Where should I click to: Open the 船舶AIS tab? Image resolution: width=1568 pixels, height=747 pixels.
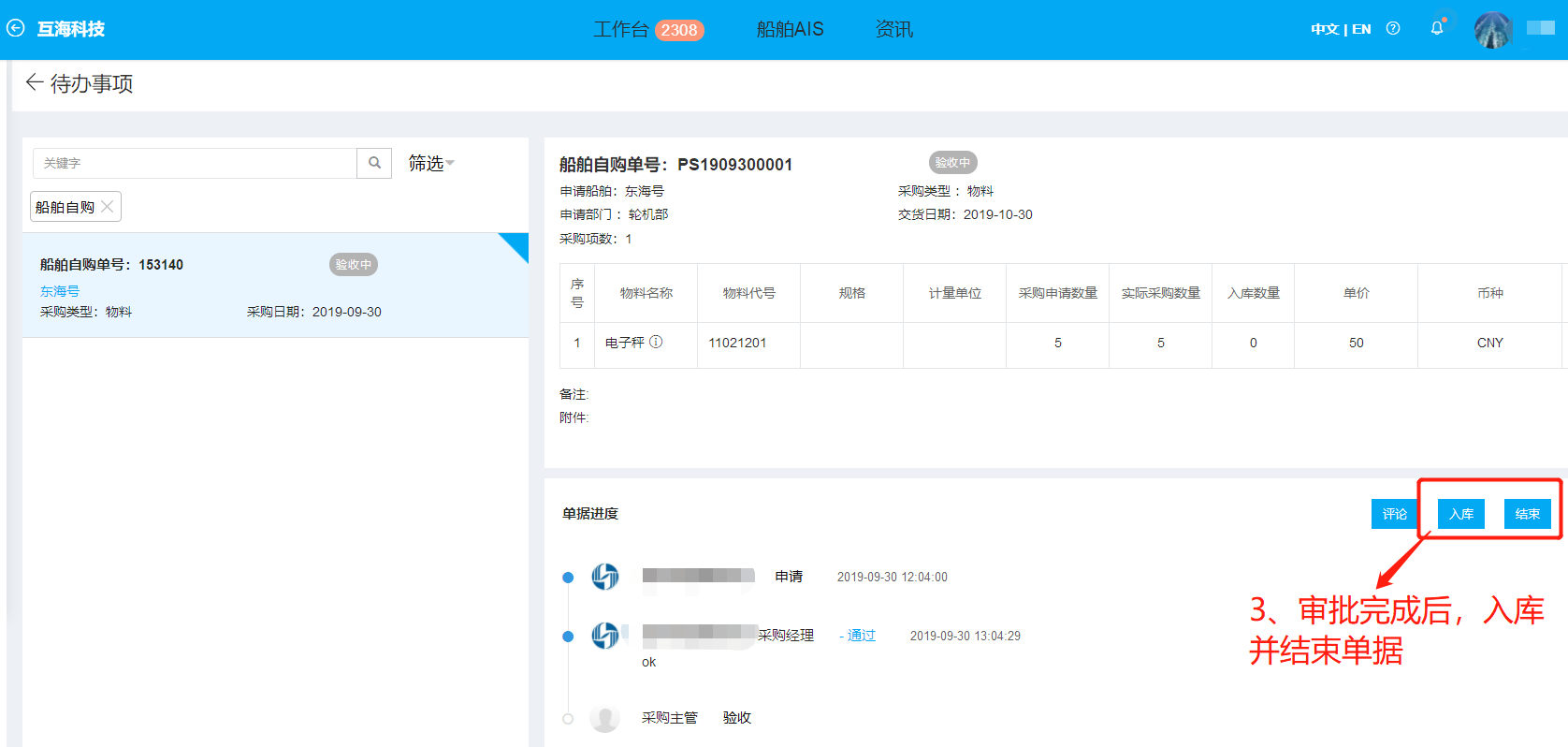[791, 29]
